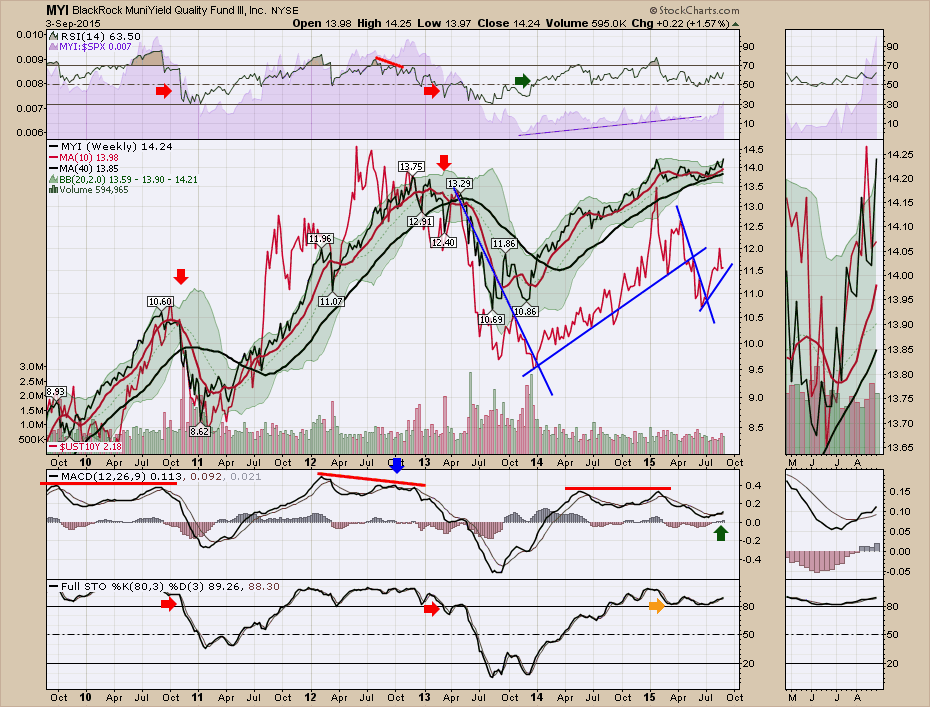
Task: Click the blue down arrow on date axis
Action: [x=397, y=465]
